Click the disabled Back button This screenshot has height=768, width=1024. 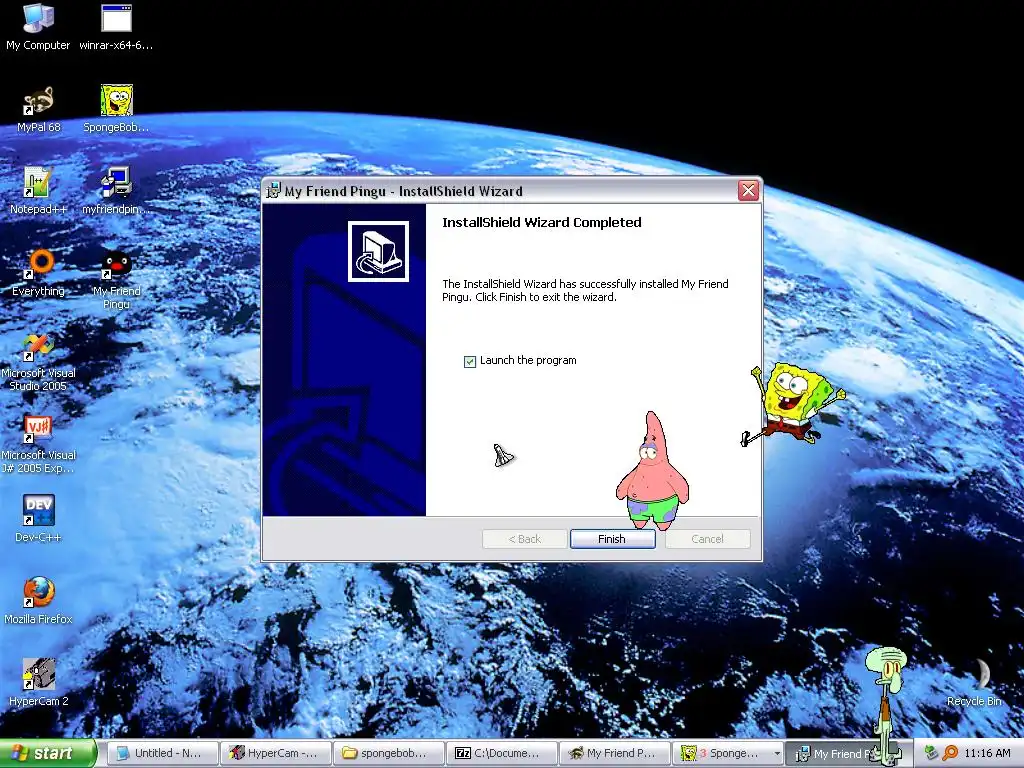[x=524, y=539]
